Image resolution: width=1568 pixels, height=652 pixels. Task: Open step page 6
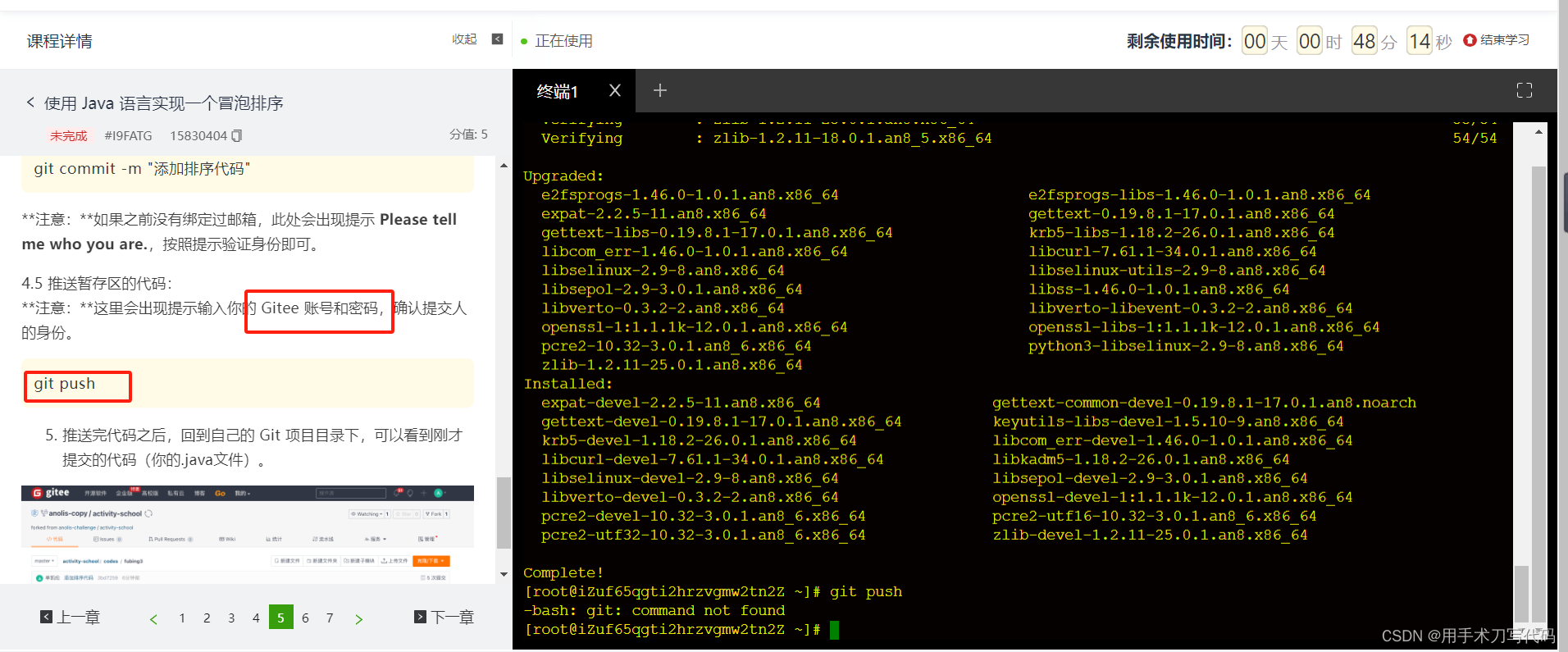pyautogui.click(x=305, y=618)
